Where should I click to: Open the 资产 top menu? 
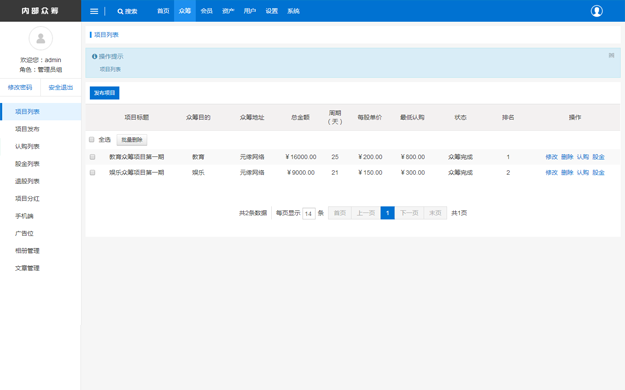tap(228, 11)
